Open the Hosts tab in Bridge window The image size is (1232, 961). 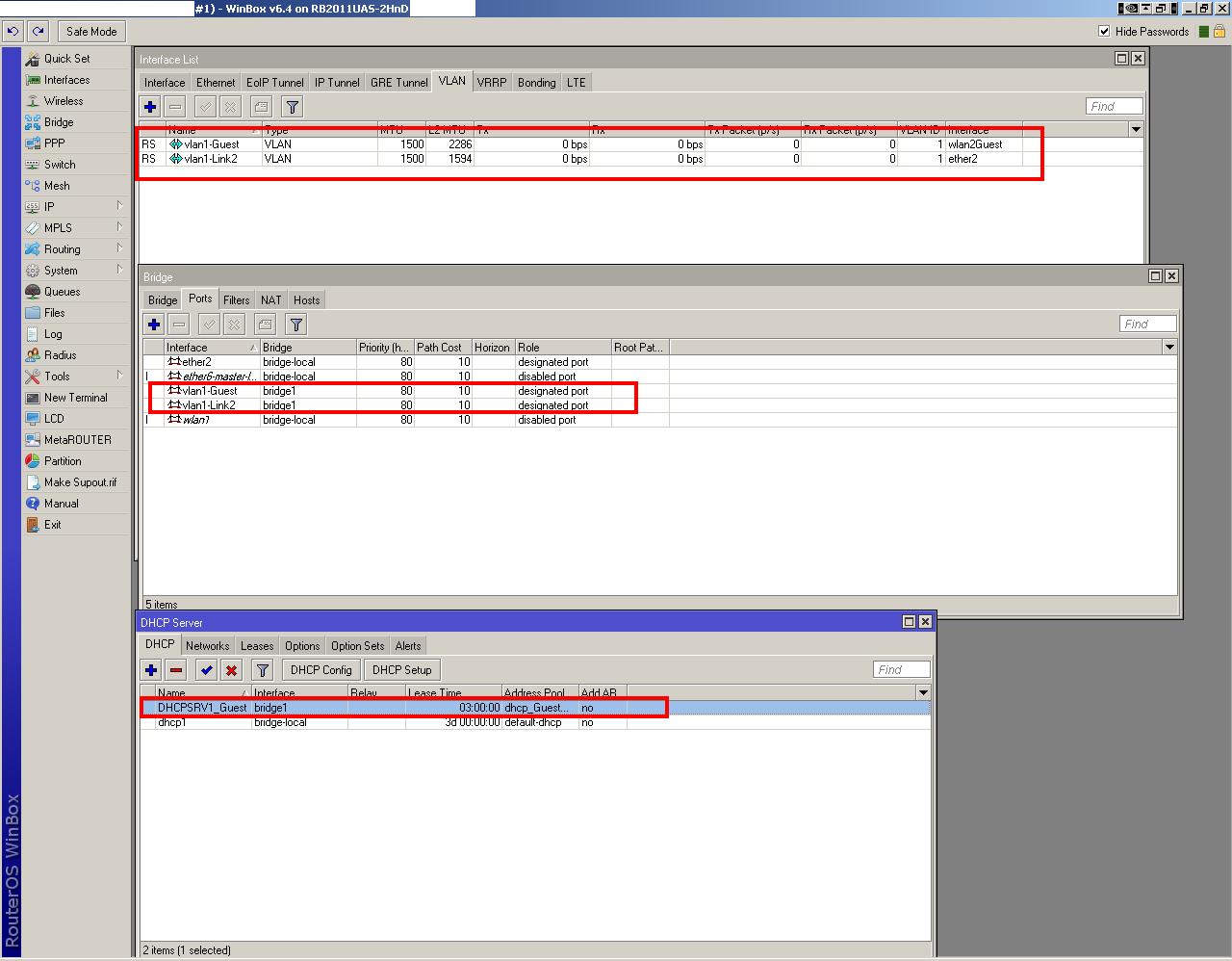(306, 300)
